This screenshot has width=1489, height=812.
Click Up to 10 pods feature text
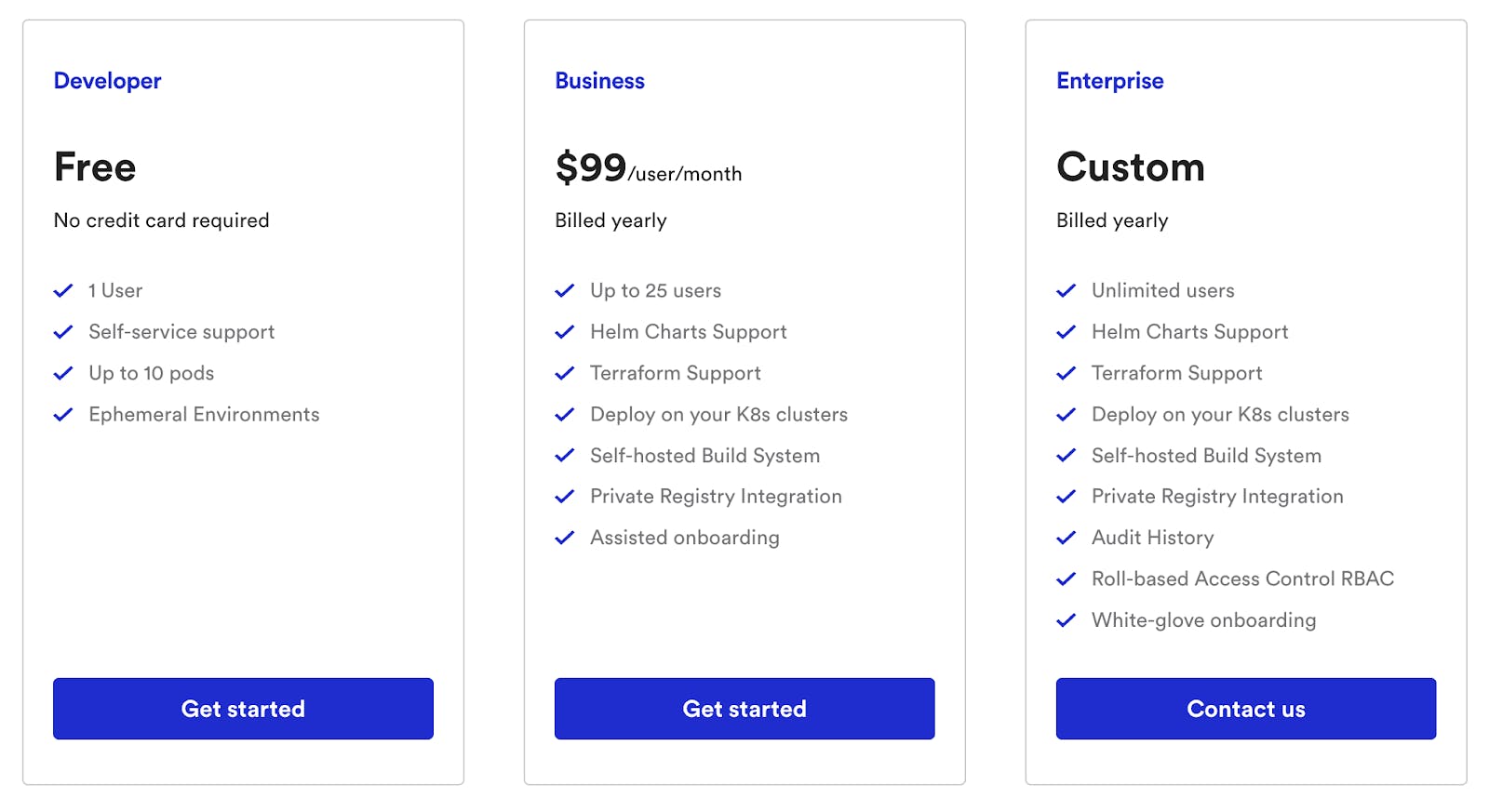pyautogui.click(x=151, y=373)
